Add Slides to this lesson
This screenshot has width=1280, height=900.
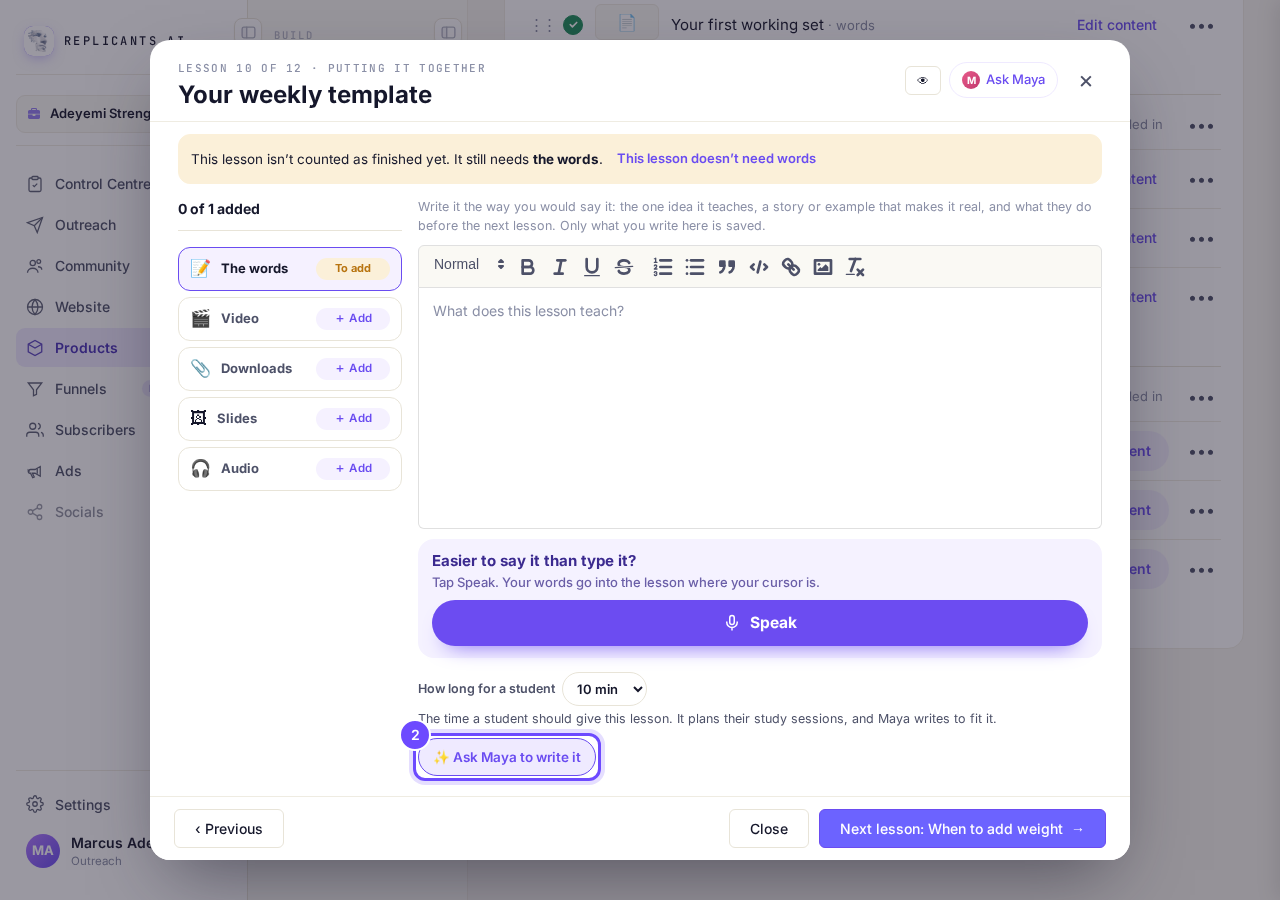point(353,419)
